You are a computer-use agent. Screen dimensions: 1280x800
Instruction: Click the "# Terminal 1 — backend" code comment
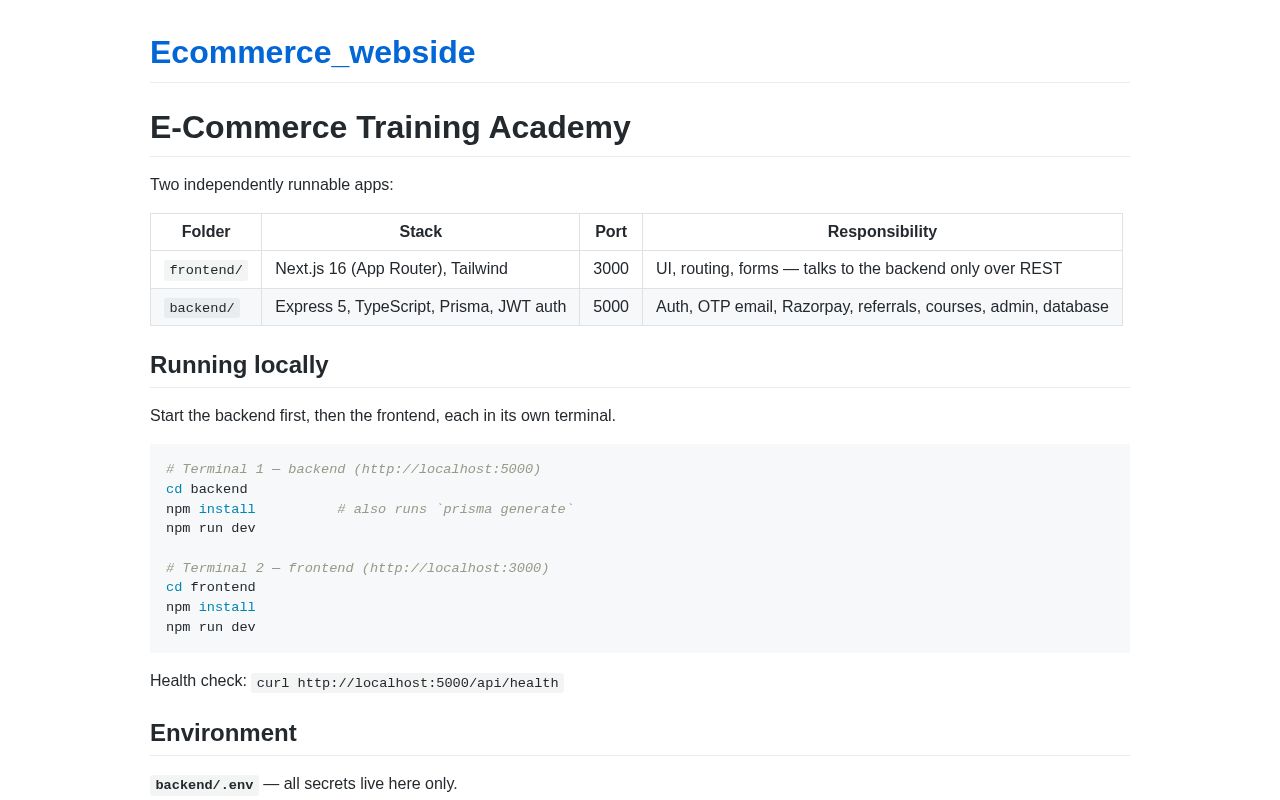[x=353, y=470]
